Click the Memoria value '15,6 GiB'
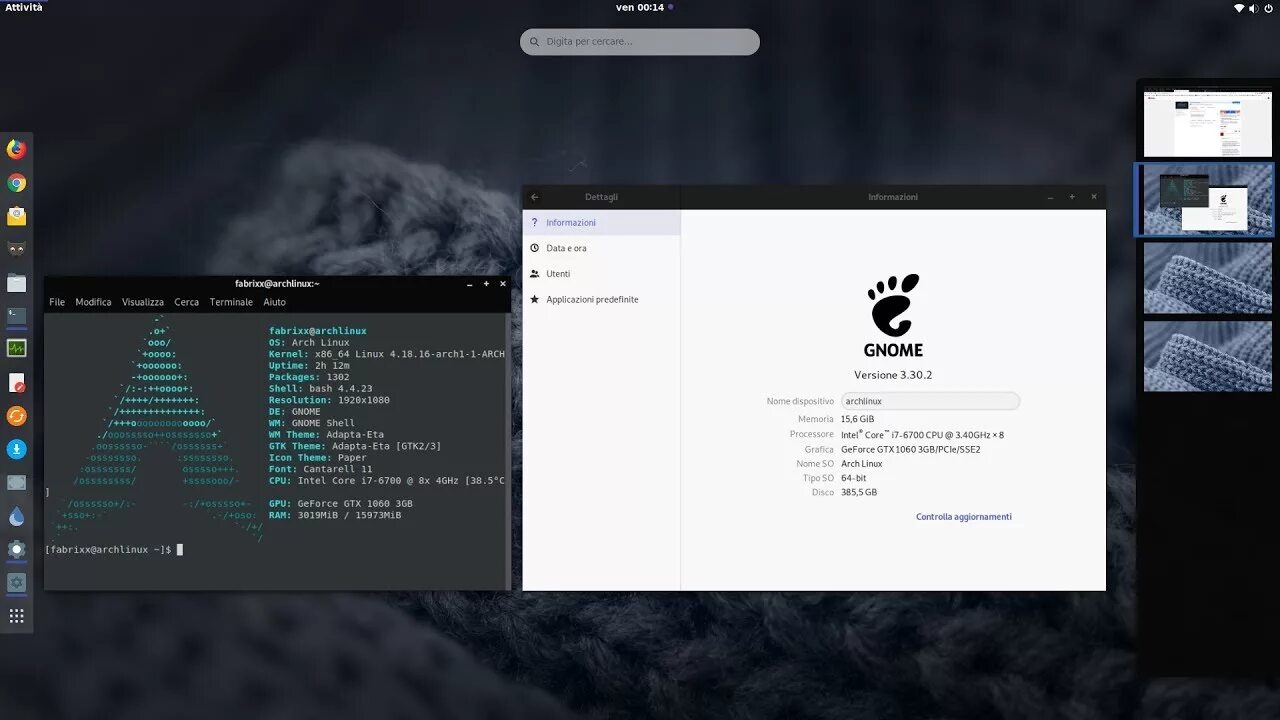 (x=858, y=419)
